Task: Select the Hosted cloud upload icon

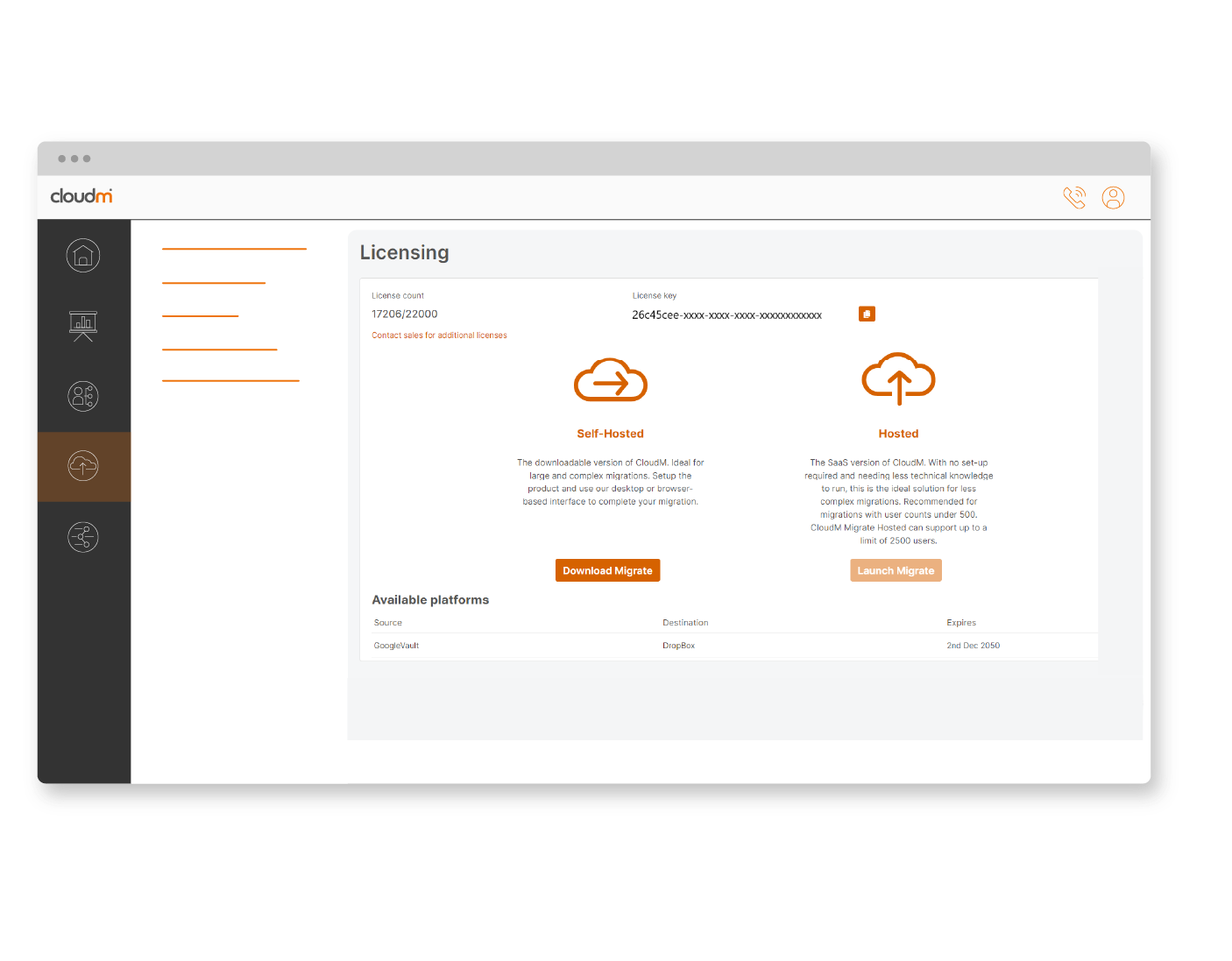Action: [898, 378]
